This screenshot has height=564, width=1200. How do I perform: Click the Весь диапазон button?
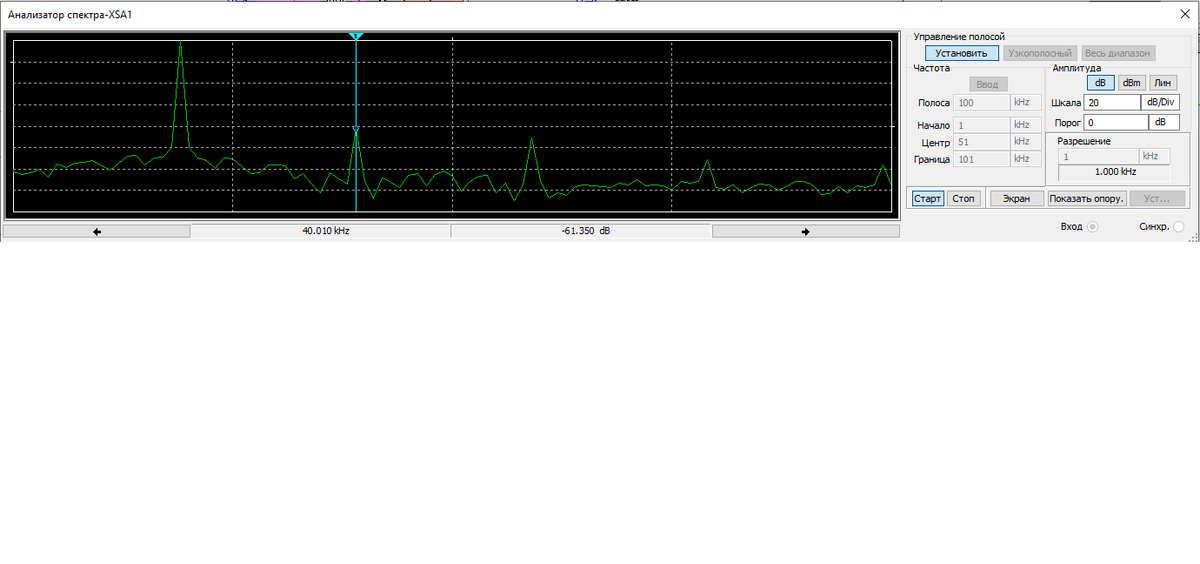(1118, 53)
